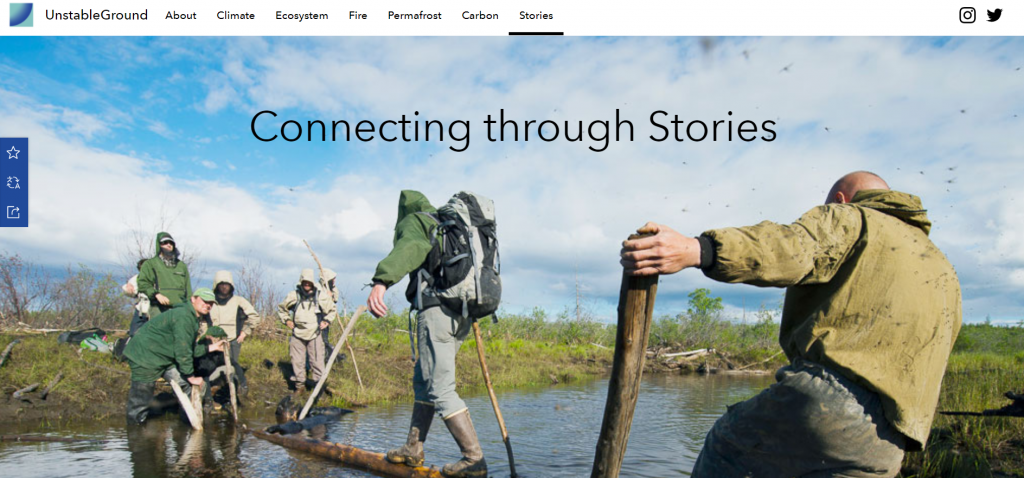Screen dimensions: 1024x478
Task: Navigate to the Permafrost page
Action: [x=415, y=16]
